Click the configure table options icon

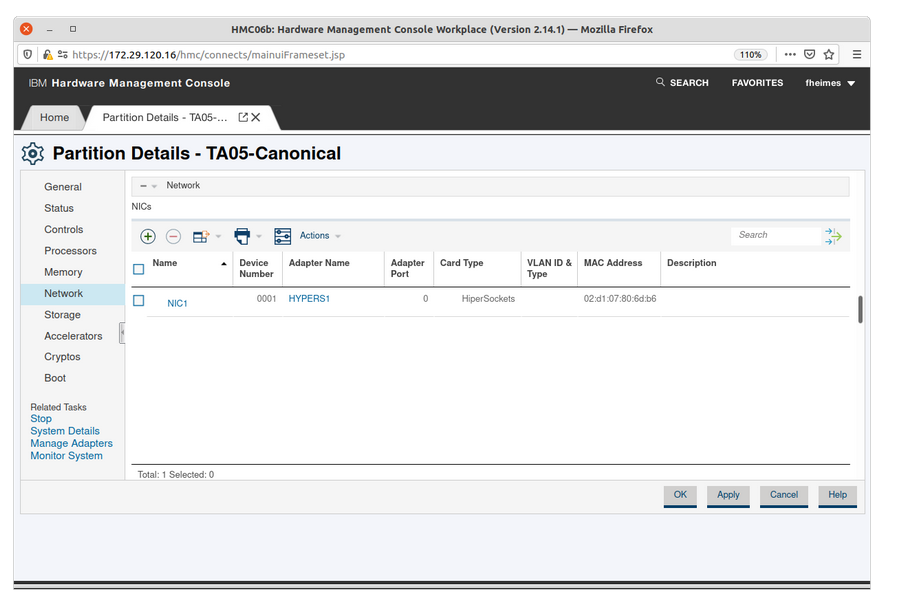[283, 236]
